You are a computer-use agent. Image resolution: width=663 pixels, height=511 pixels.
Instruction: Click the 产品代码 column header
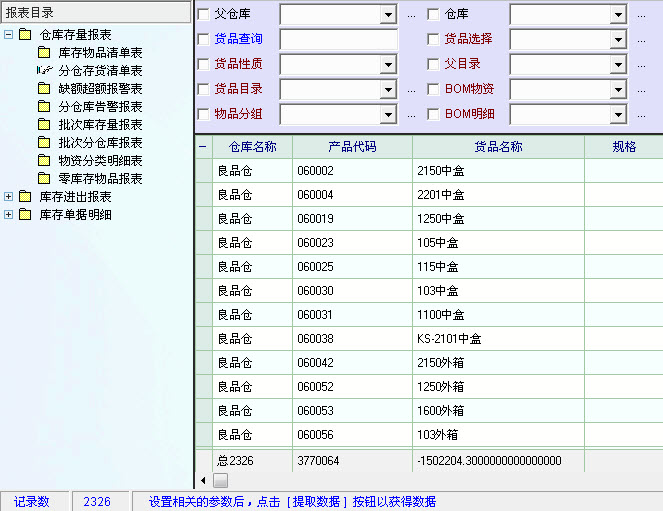352,147
